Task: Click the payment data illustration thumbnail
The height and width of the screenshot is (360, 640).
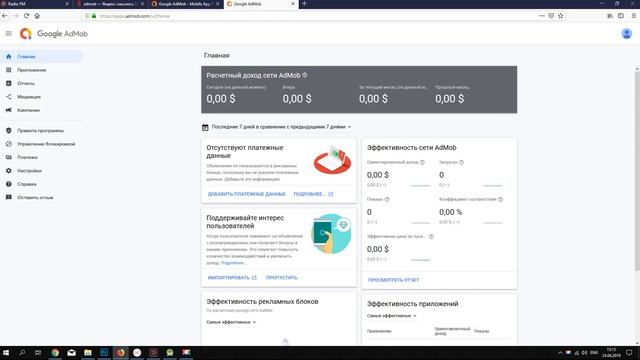Action: coord(332,160)
